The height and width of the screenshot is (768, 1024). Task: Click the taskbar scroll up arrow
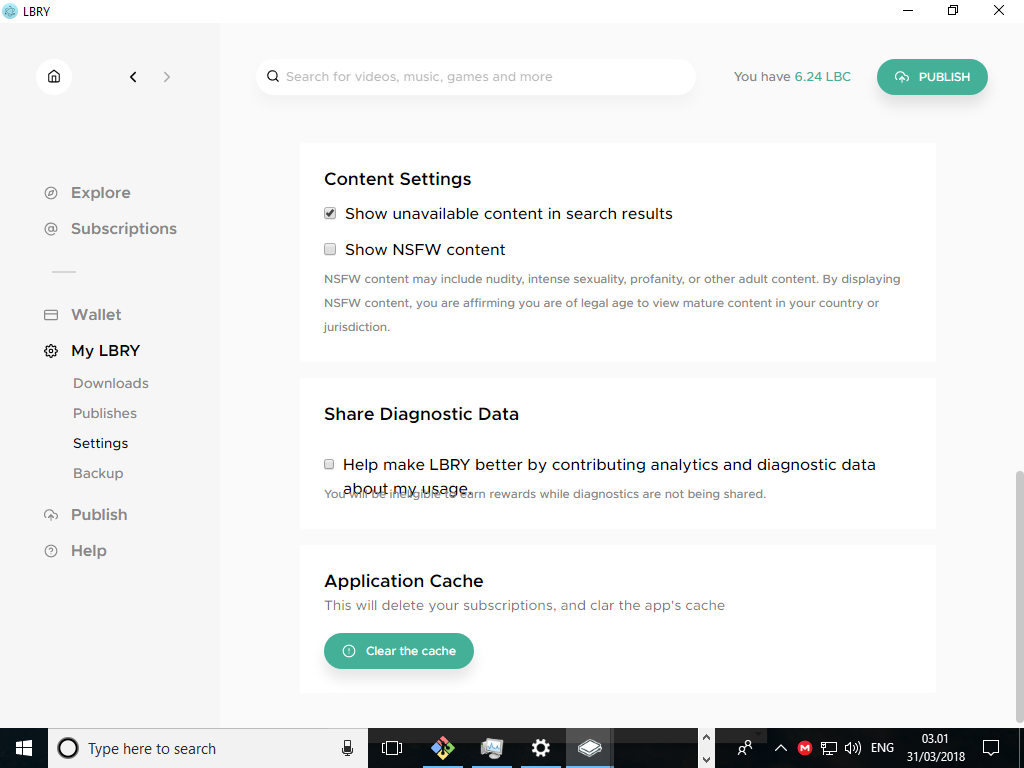click(x=706, y=737)
